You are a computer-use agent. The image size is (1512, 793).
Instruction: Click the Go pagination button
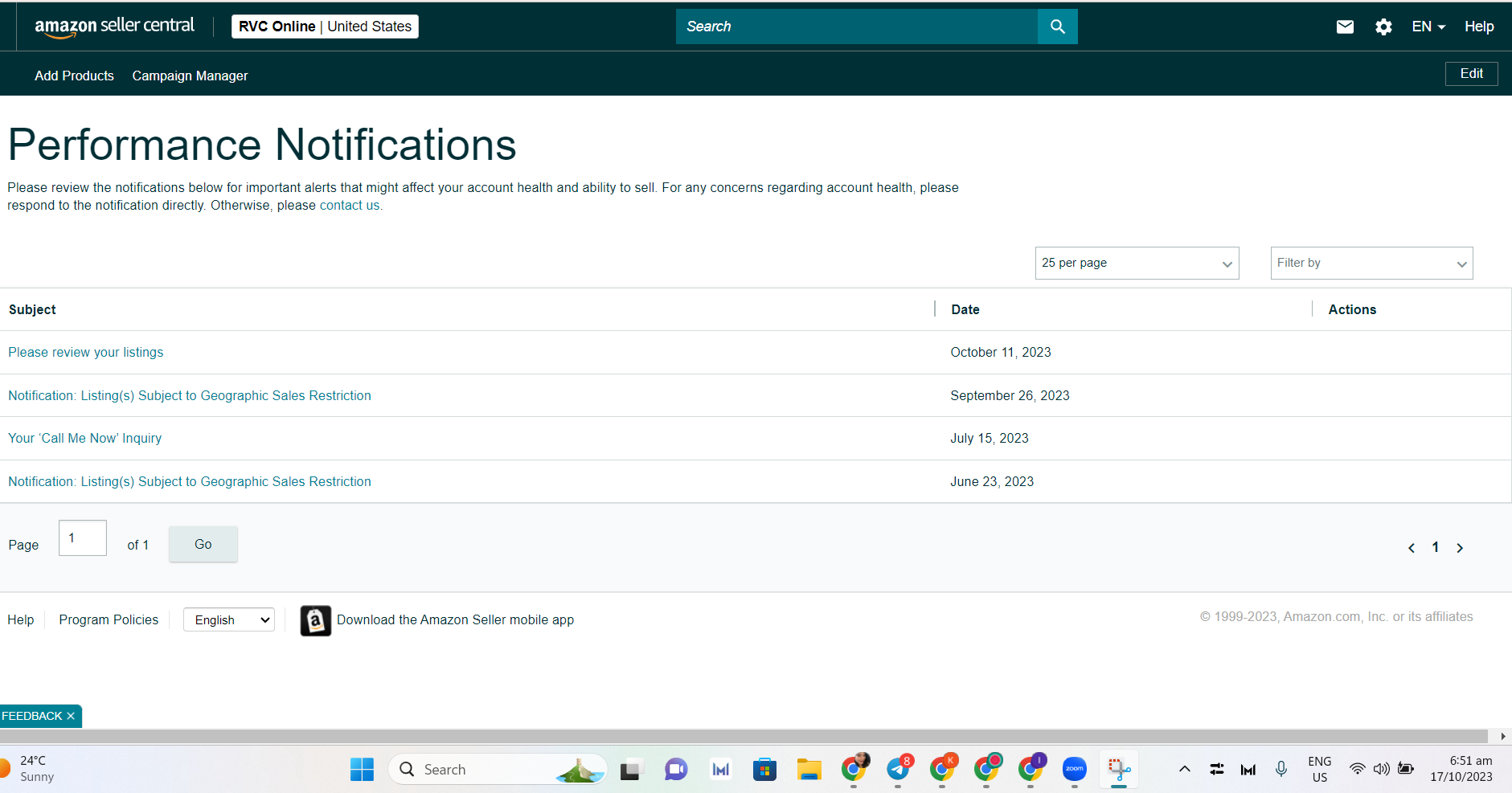click(x=203, y=544)
